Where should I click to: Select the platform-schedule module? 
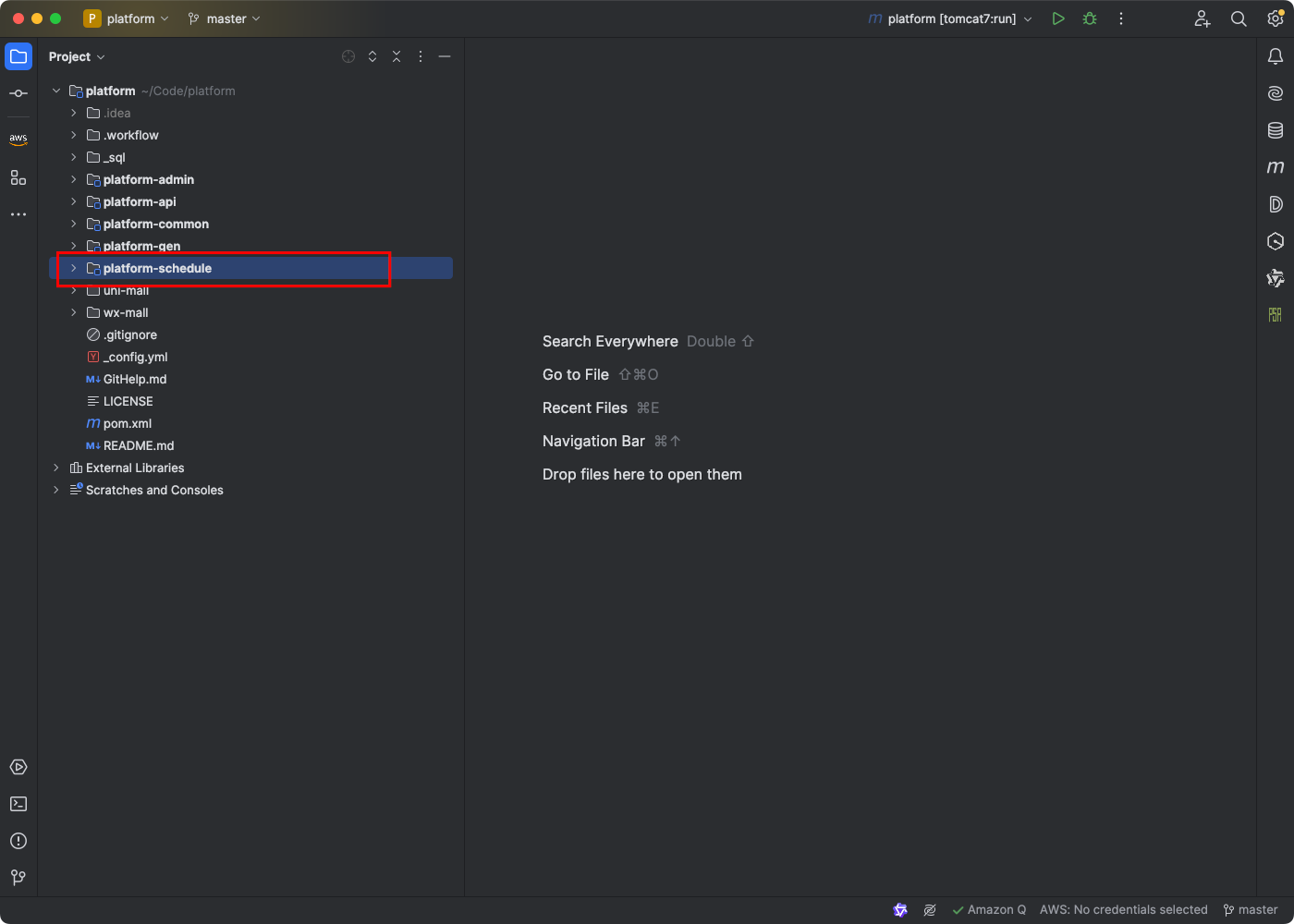[x=250, y=268]
